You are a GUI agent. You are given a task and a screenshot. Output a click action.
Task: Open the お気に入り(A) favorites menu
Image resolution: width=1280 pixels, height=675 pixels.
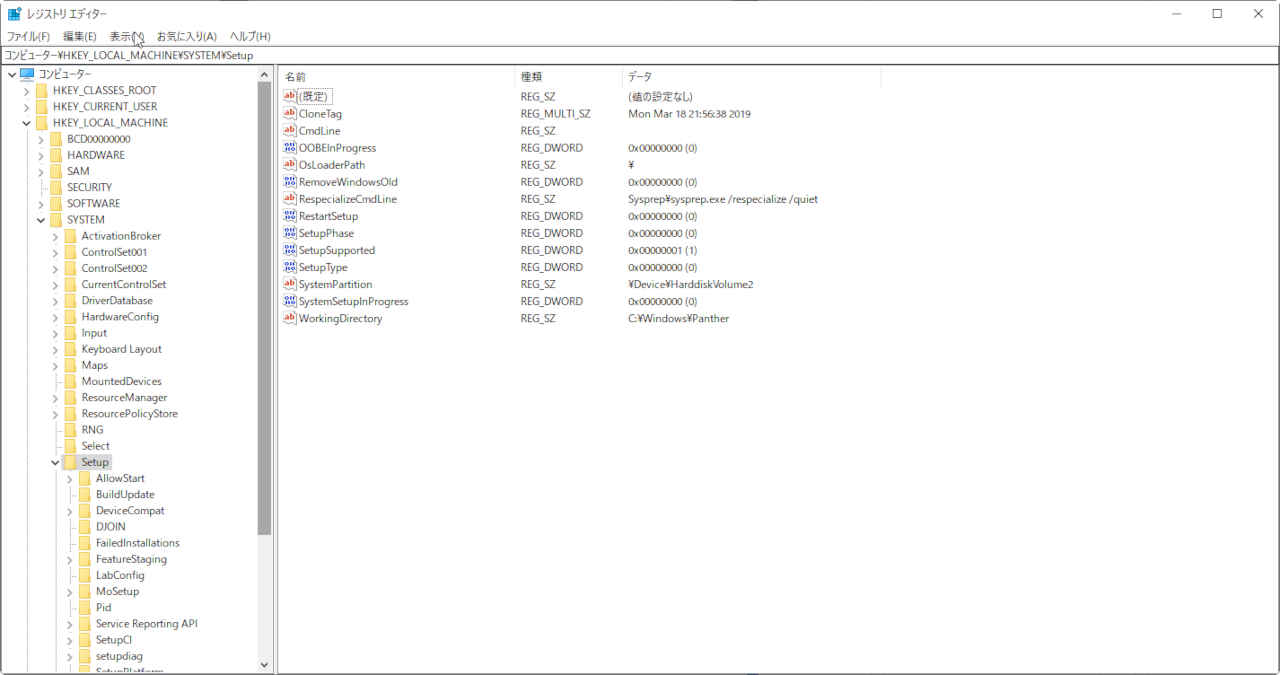(x=186, y=37)
